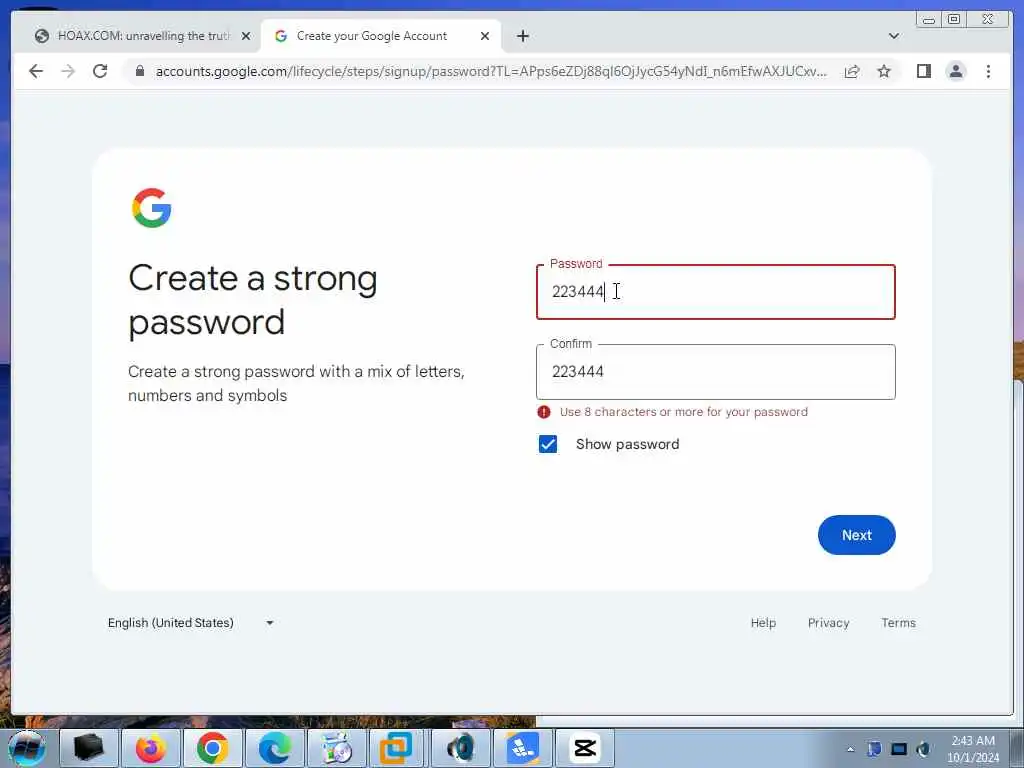Screen dimensions: 1024x768
Task: Go back using the browser back arrow
Action: coord(36,71)
